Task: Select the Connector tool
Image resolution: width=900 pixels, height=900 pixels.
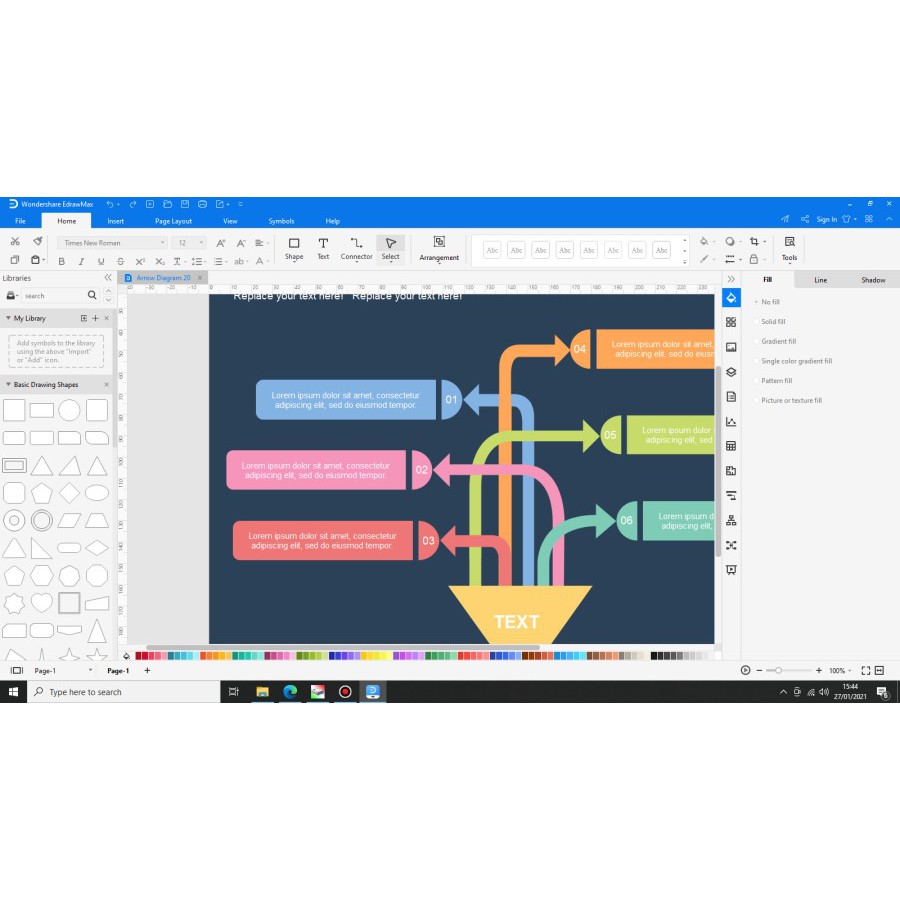Action: tap(356, 248)
